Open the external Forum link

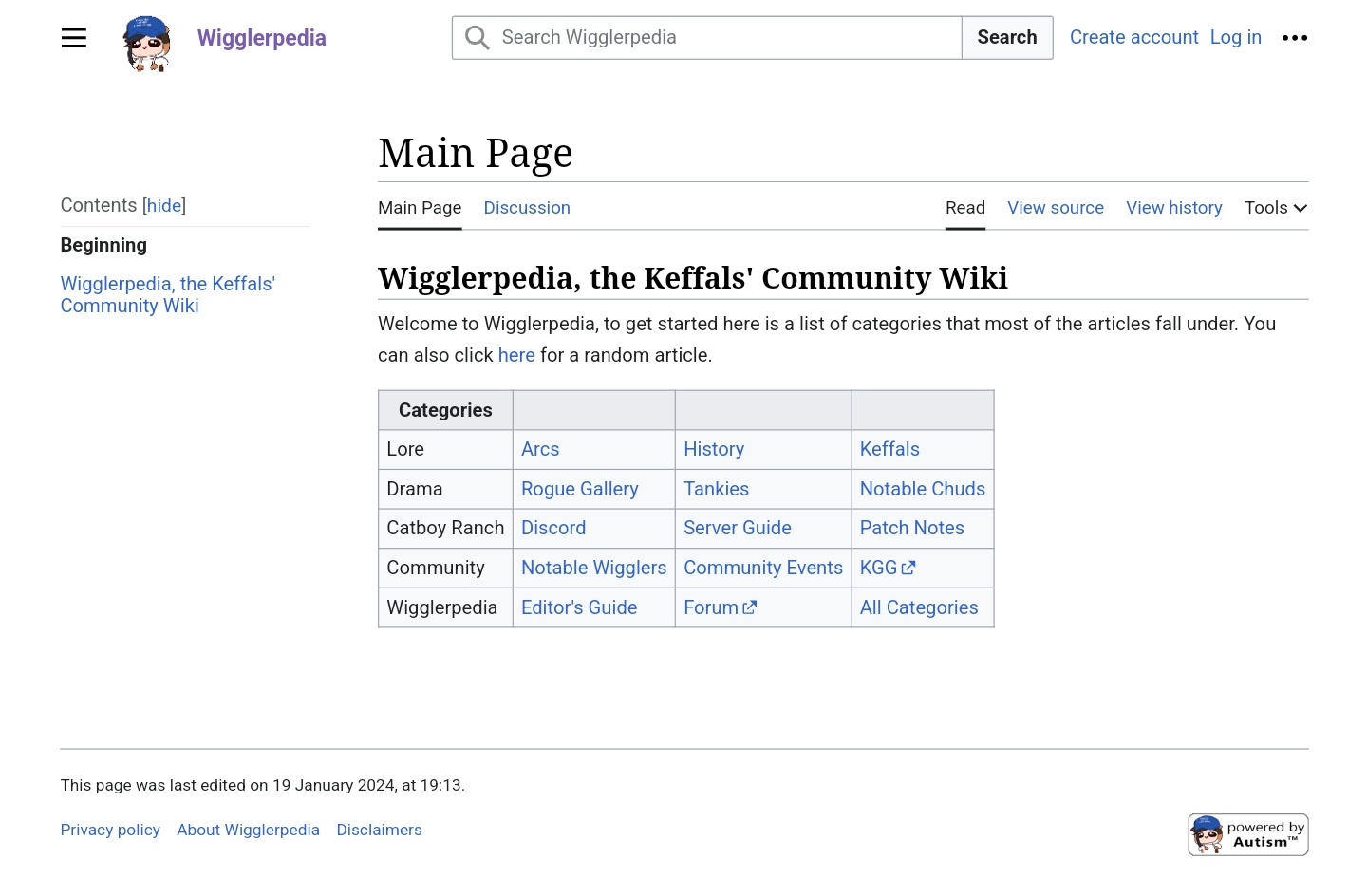pyautogui.click(x=720, y=607)
